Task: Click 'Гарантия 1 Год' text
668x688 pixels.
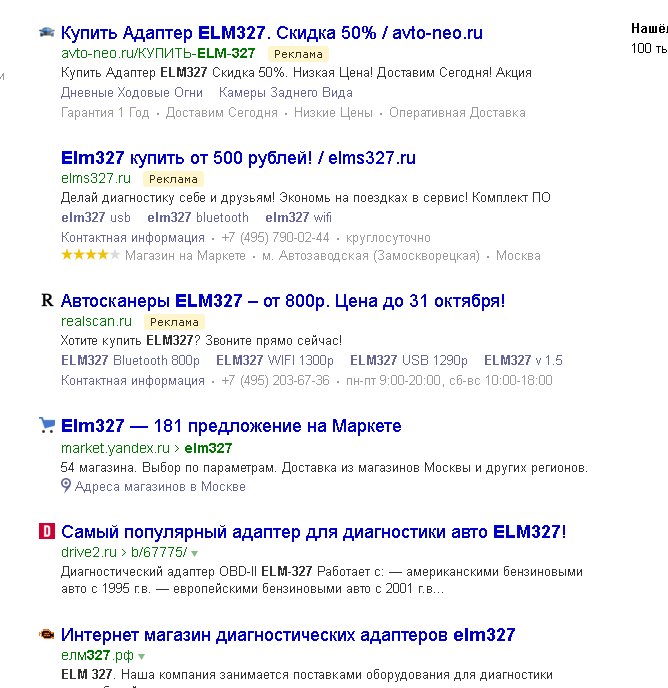Action: (105, 113)
